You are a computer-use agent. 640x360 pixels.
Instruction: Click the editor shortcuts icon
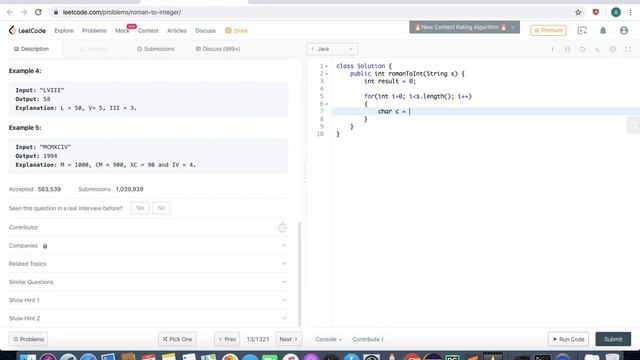[597, 49]
